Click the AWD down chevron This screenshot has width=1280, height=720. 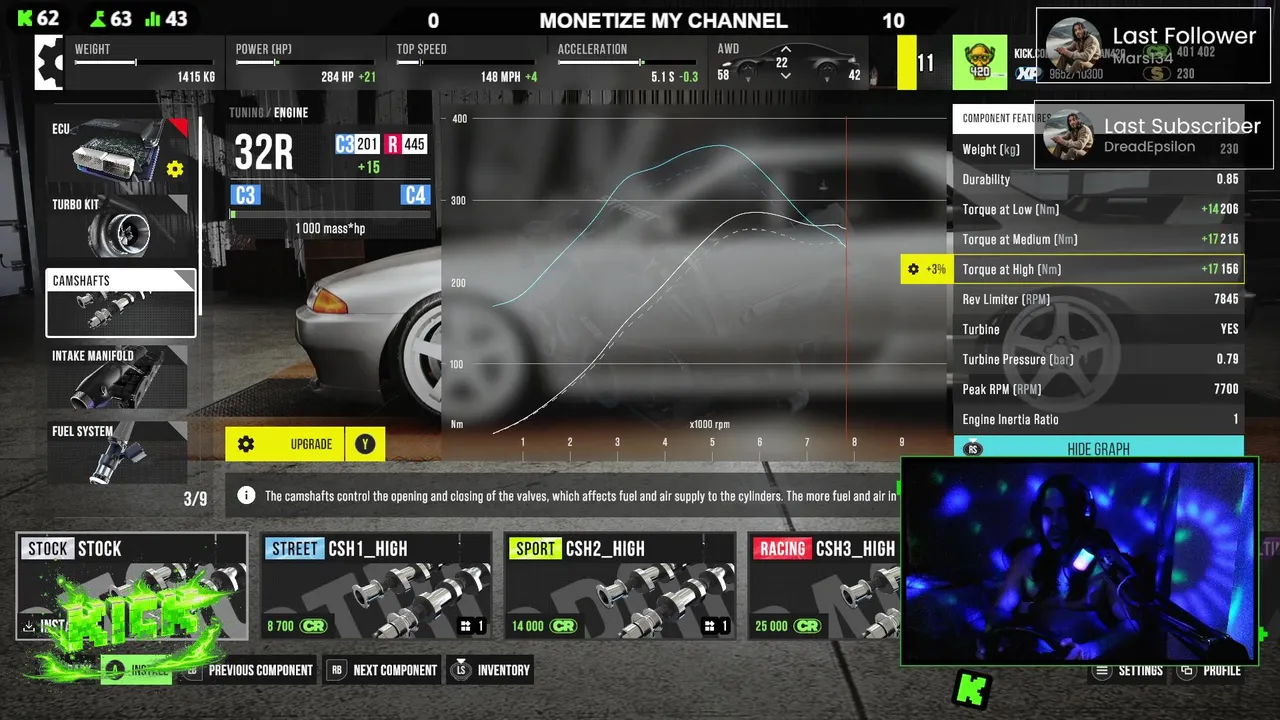coord(785,75)
